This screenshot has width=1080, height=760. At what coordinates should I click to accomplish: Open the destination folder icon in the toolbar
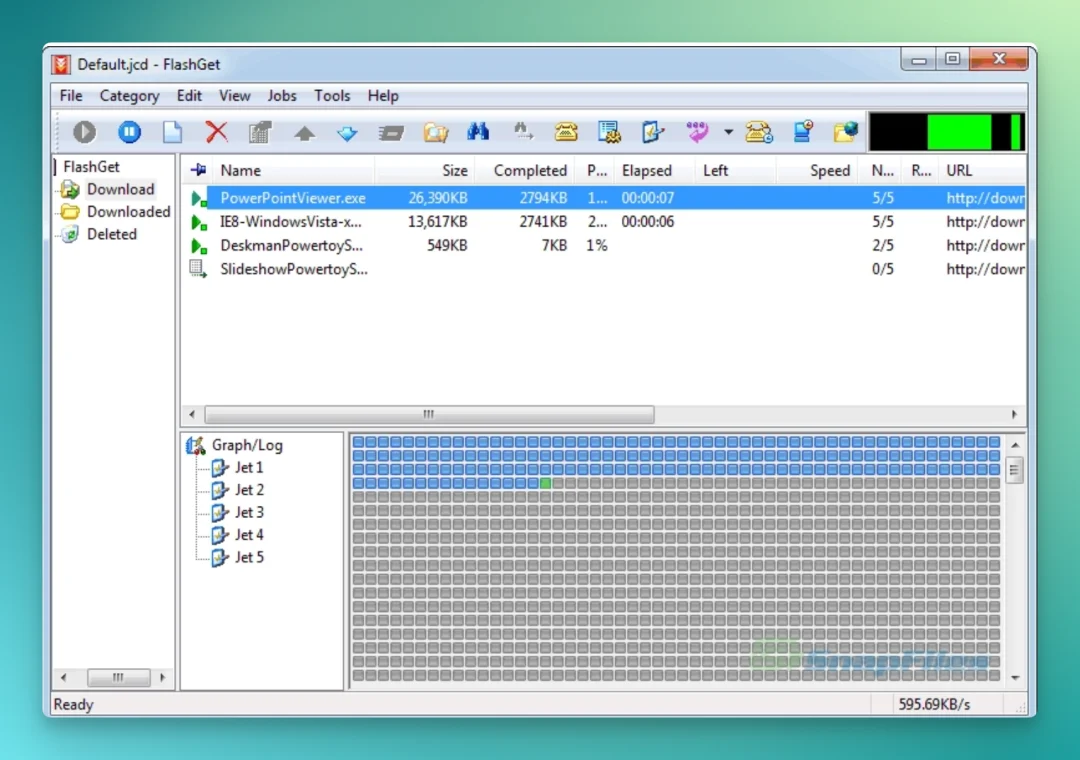point(435,132)
